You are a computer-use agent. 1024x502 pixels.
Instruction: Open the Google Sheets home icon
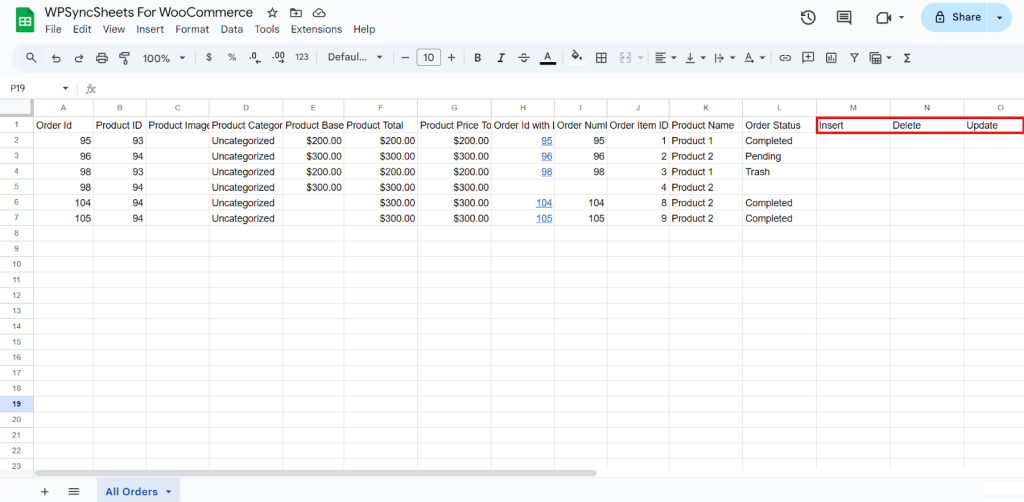pos(25,20)
